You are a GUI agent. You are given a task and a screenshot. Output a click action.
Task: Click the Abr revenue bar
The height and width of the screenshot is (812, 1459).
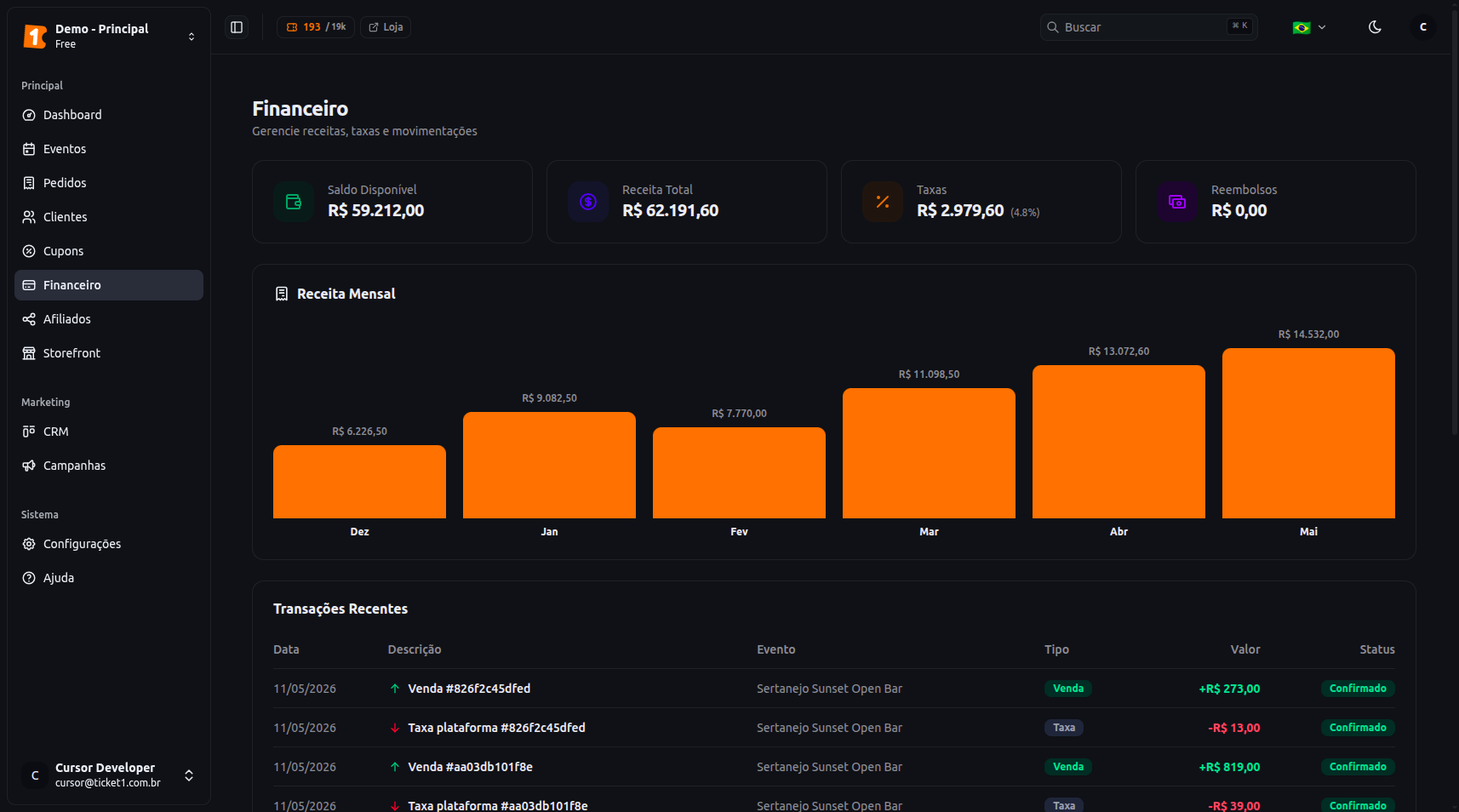pyautogui.click(x=1119, y=442)
